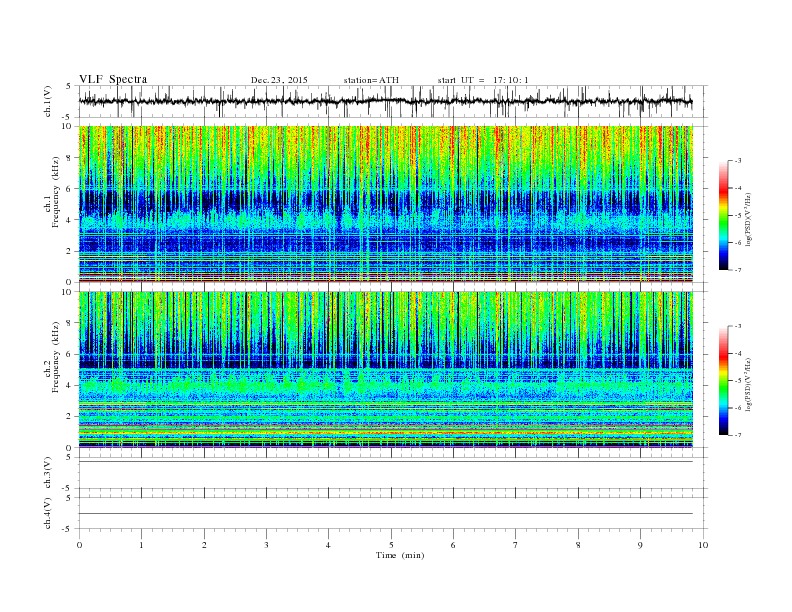Image resolution: width=792 pixels, height=612 pixels.
Task: Click the "-3" value on ch.1 color bar
Action: point(738,161)
